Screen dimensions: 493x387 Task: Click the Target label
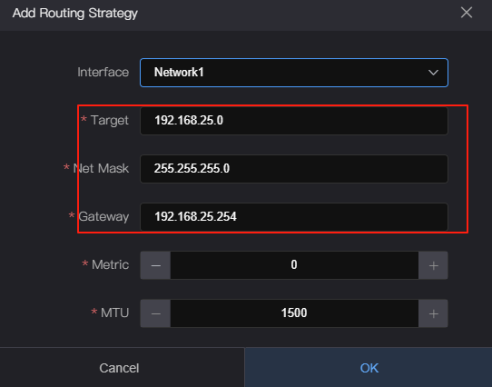click(x=110, y=120)
